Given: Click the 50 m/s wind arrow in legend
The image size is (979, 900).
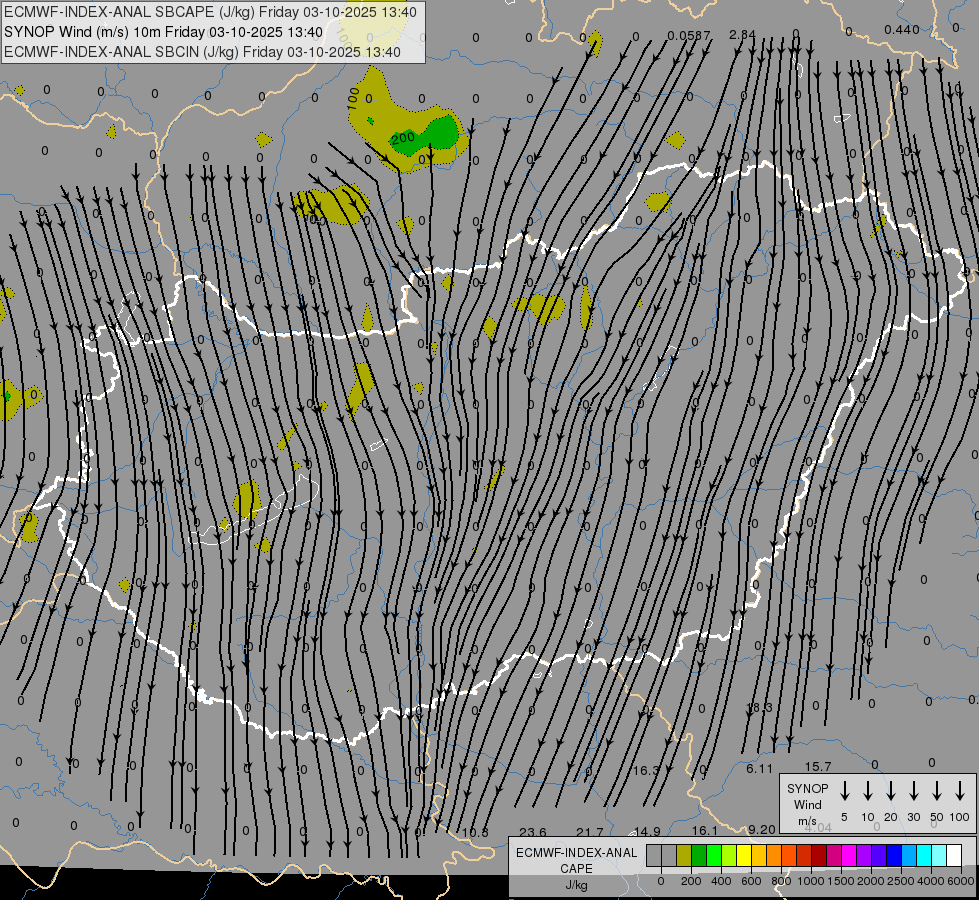Looking at the screenshot, I should click(x=937, y=791).
